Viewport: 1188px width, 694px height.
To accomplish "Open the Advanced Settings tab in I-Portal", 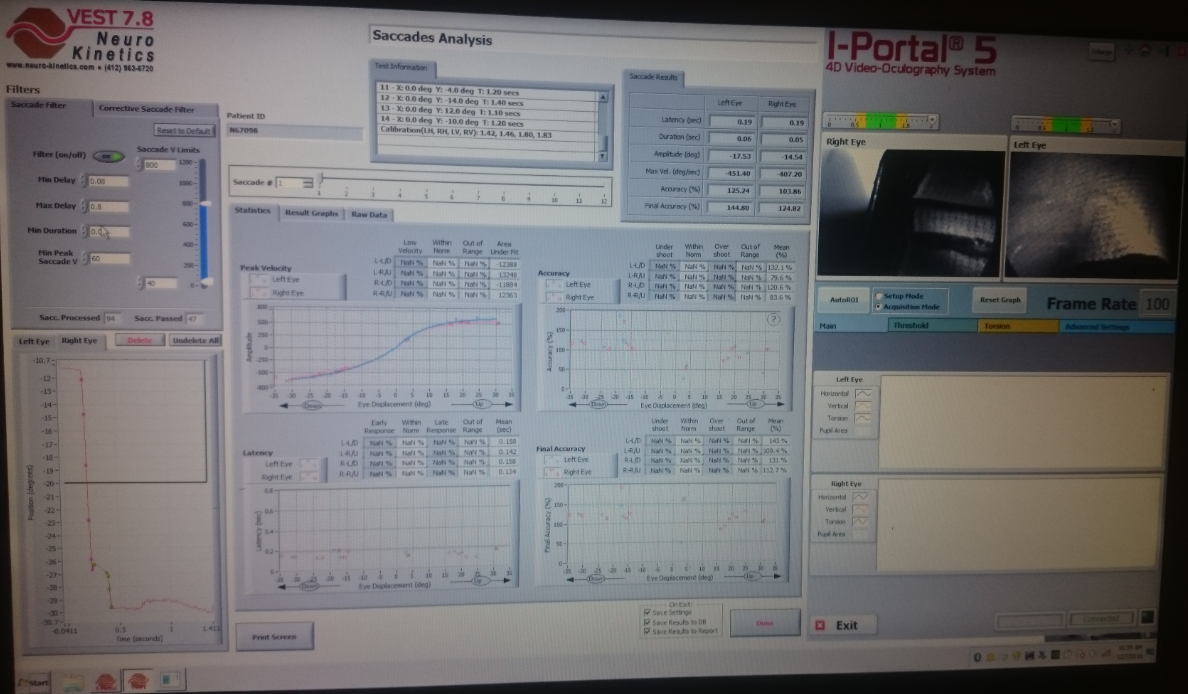I will tap(1116, 327).
